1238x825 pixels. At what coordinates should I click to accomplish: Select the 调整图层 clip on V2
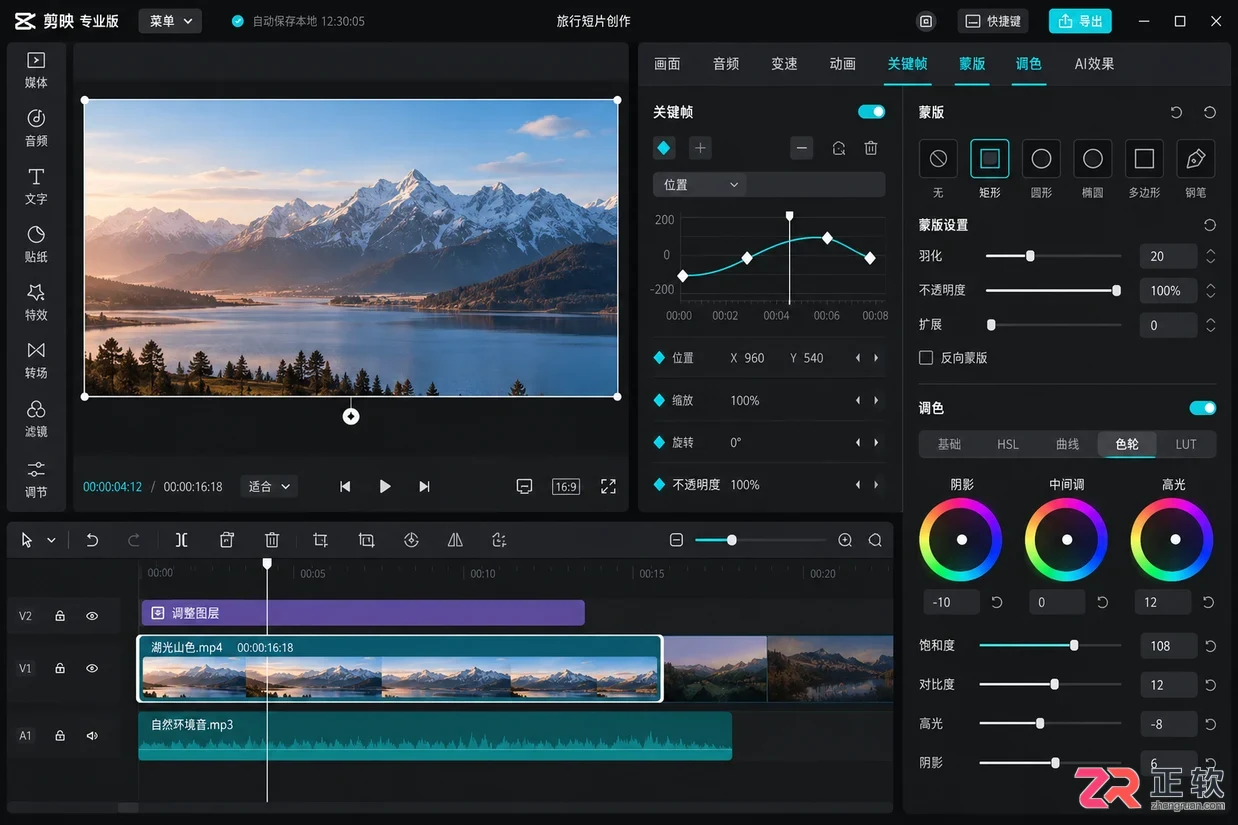pyautogui.click(x=362, y=613)
